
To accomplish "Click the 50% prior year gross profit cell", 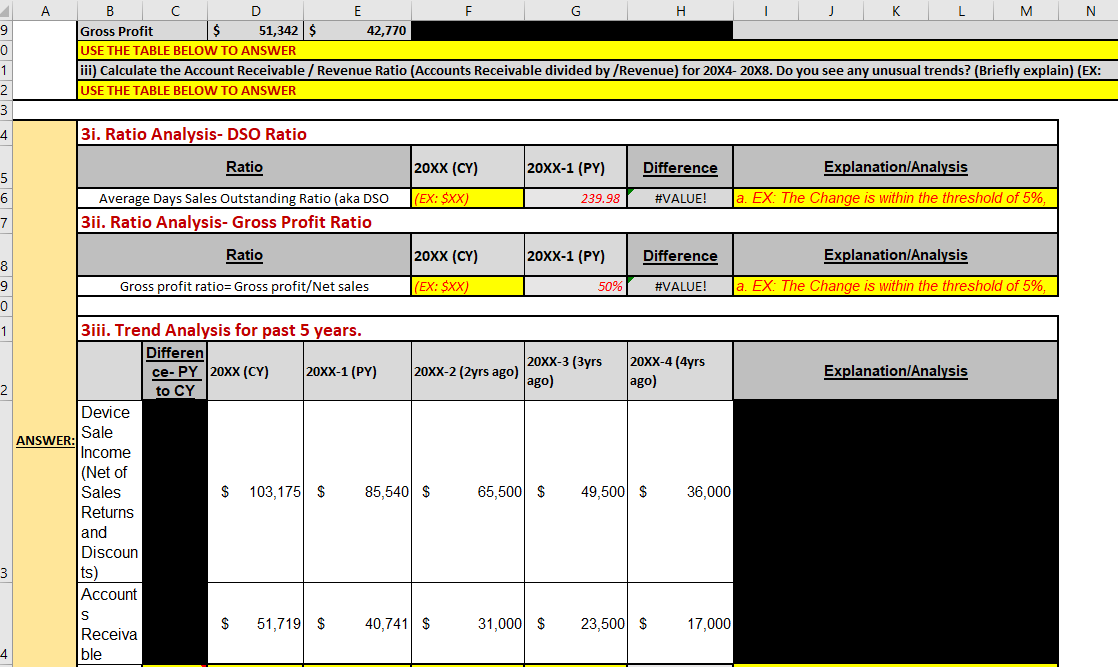I will coord(575,286).
